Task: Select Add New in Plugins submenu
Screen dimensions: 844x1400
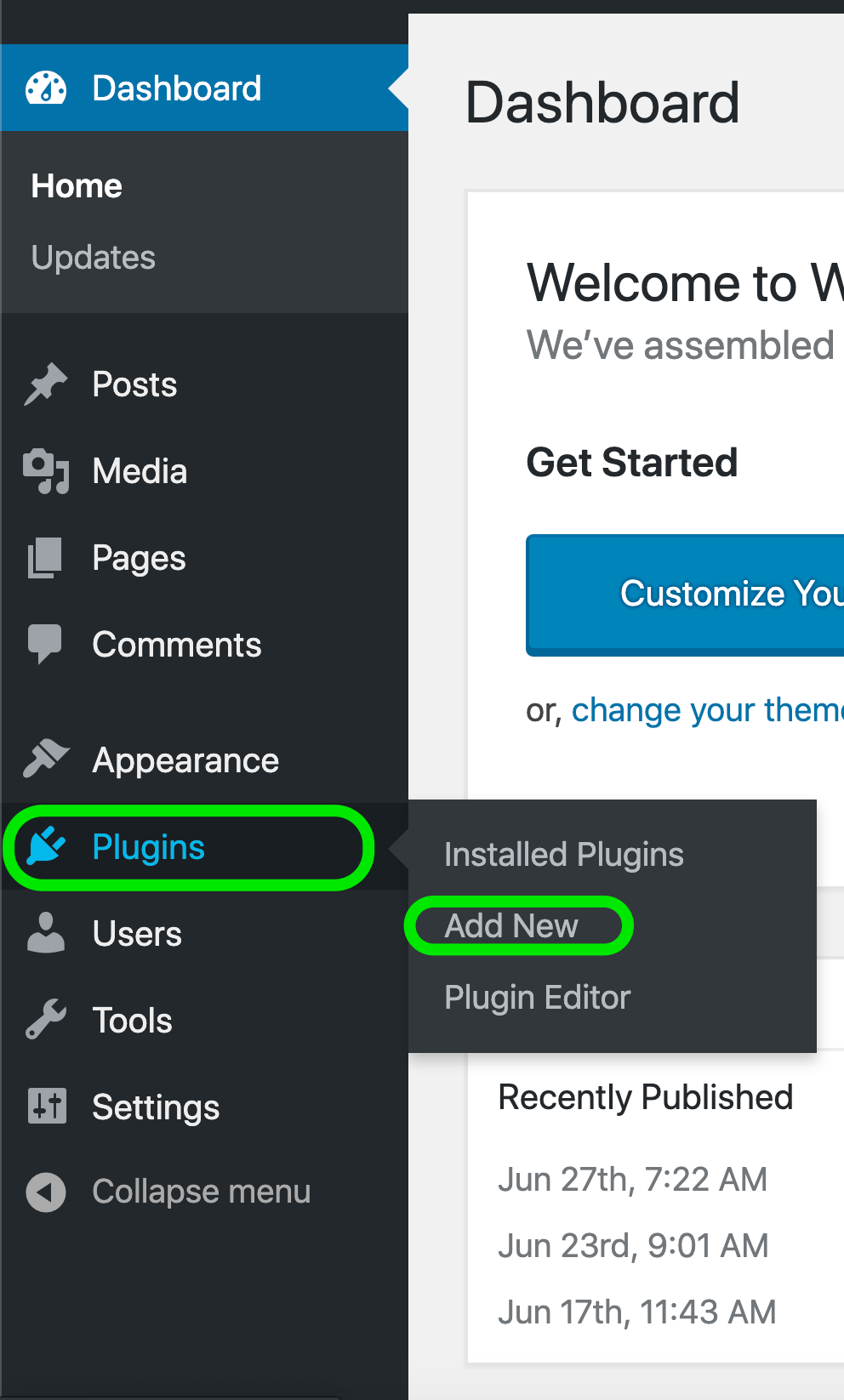Action: coord(511,925)
